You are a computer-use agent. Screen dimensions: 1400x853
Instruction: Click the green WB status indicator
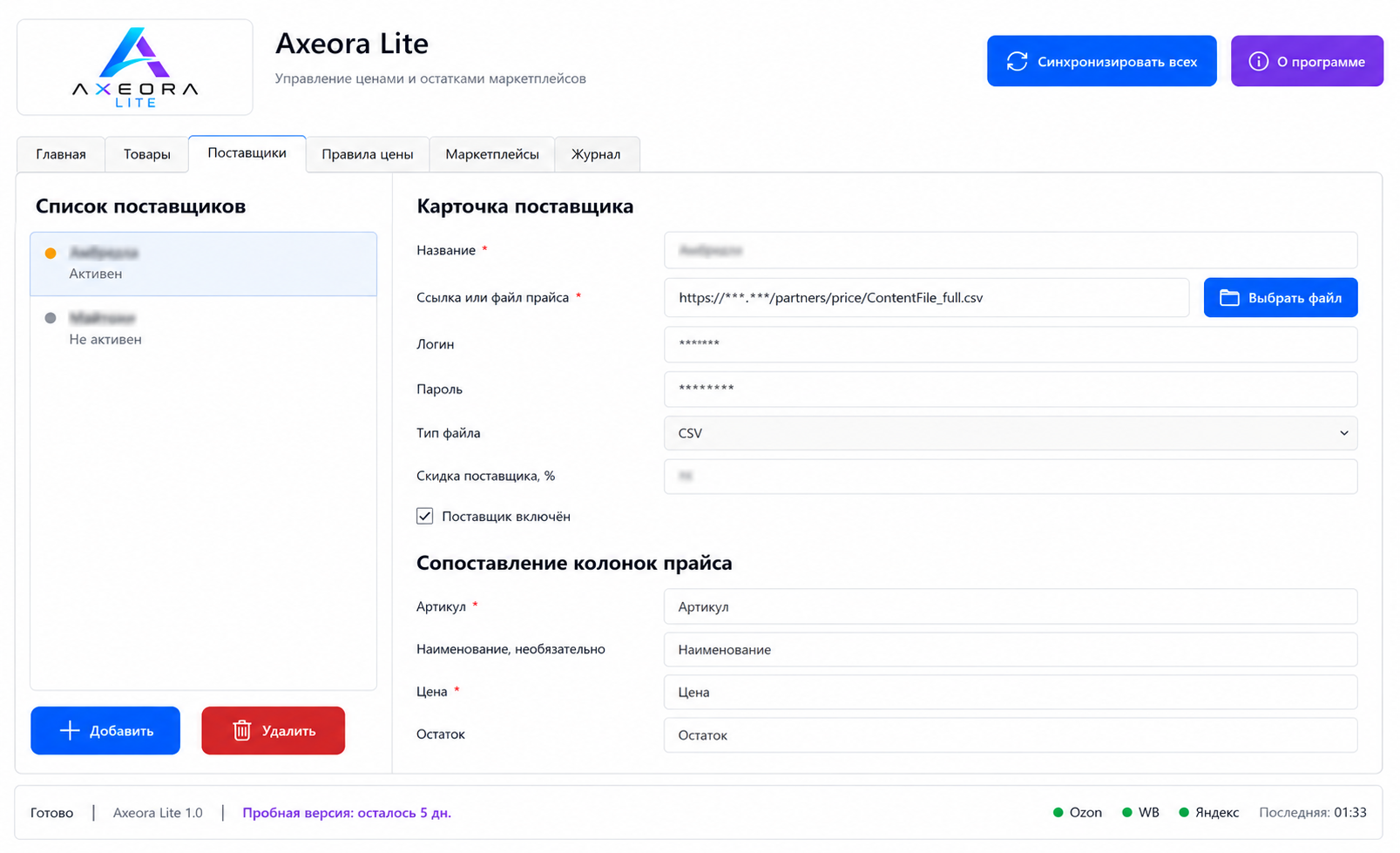point(1127,813)
